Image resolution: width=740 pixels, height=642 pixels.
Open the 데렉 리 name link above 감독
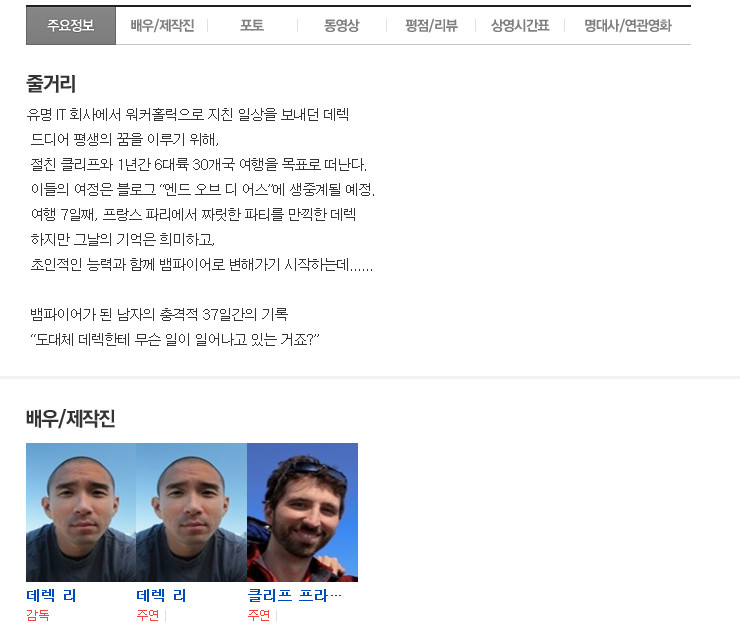pos(51,596)
